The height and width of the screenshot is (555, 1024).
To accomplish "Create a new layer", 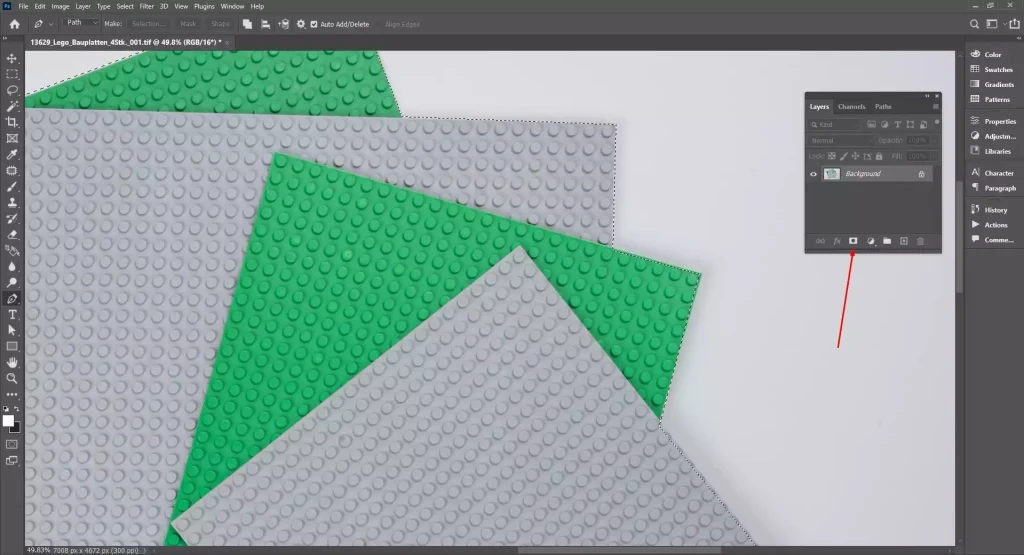I will point(904,241).
